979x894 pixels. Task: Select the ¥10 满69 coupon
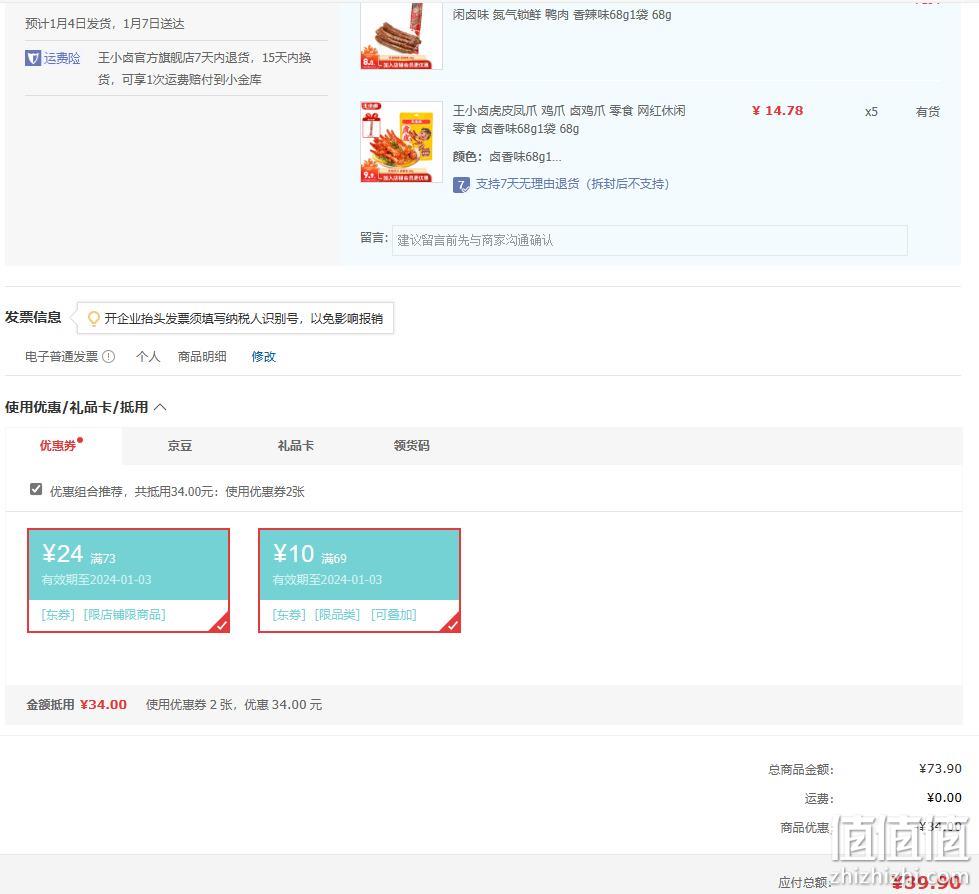360,581
